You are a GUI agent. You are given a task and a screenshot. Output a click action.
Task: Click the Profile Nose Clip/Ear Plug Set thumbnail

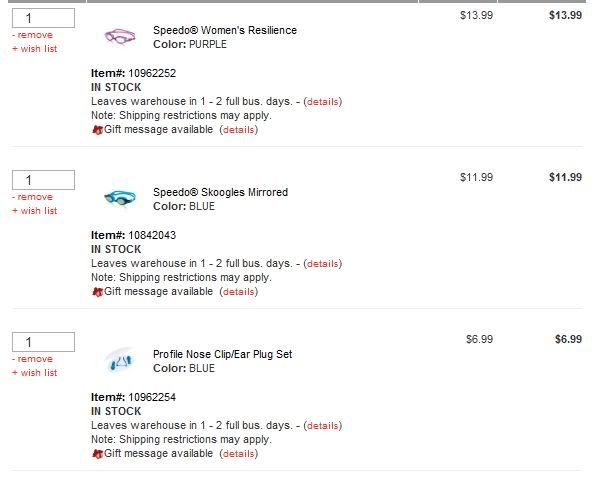(x=120, y=360)
